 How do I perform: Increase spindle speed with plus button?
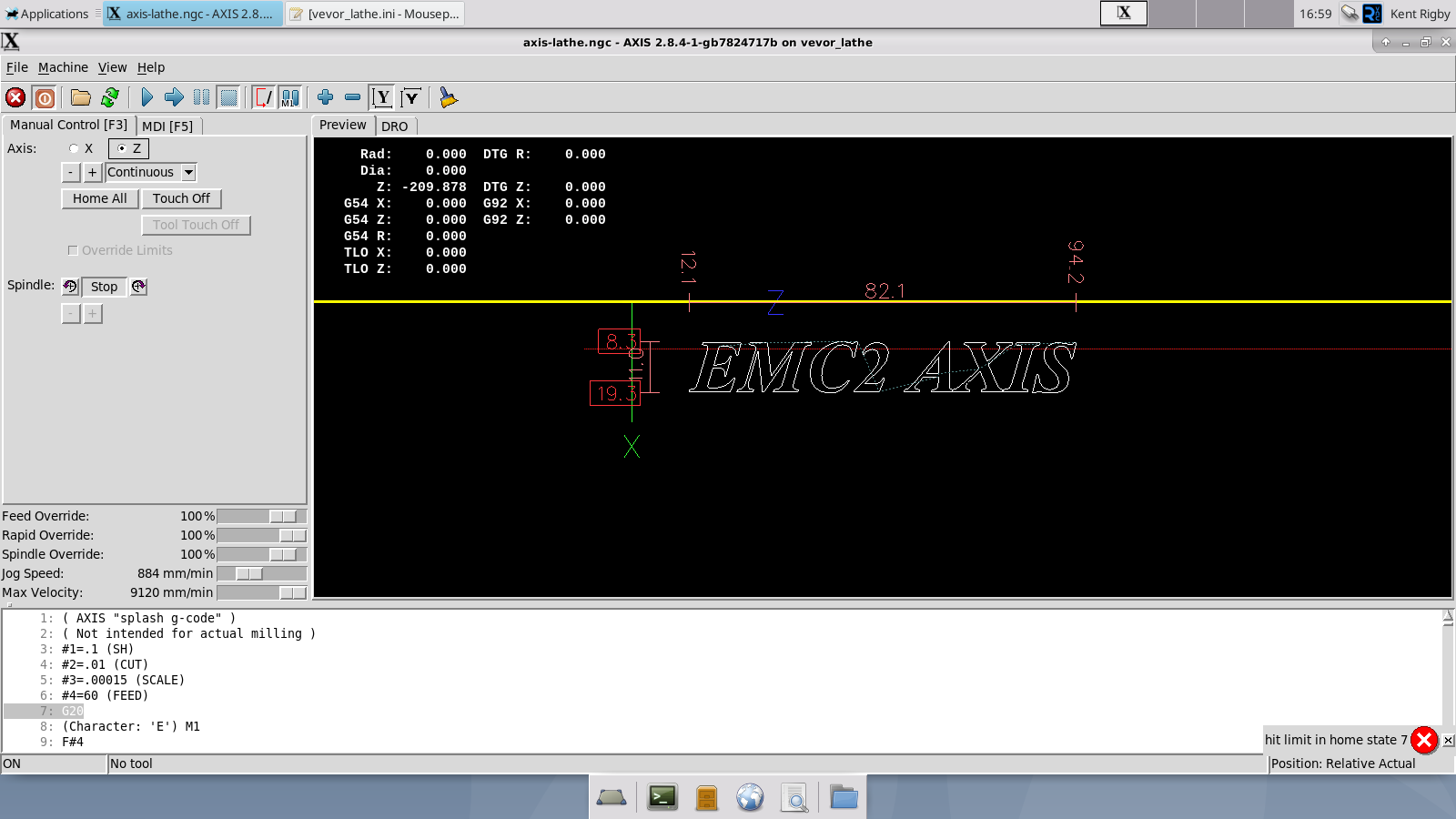point(92,314)
